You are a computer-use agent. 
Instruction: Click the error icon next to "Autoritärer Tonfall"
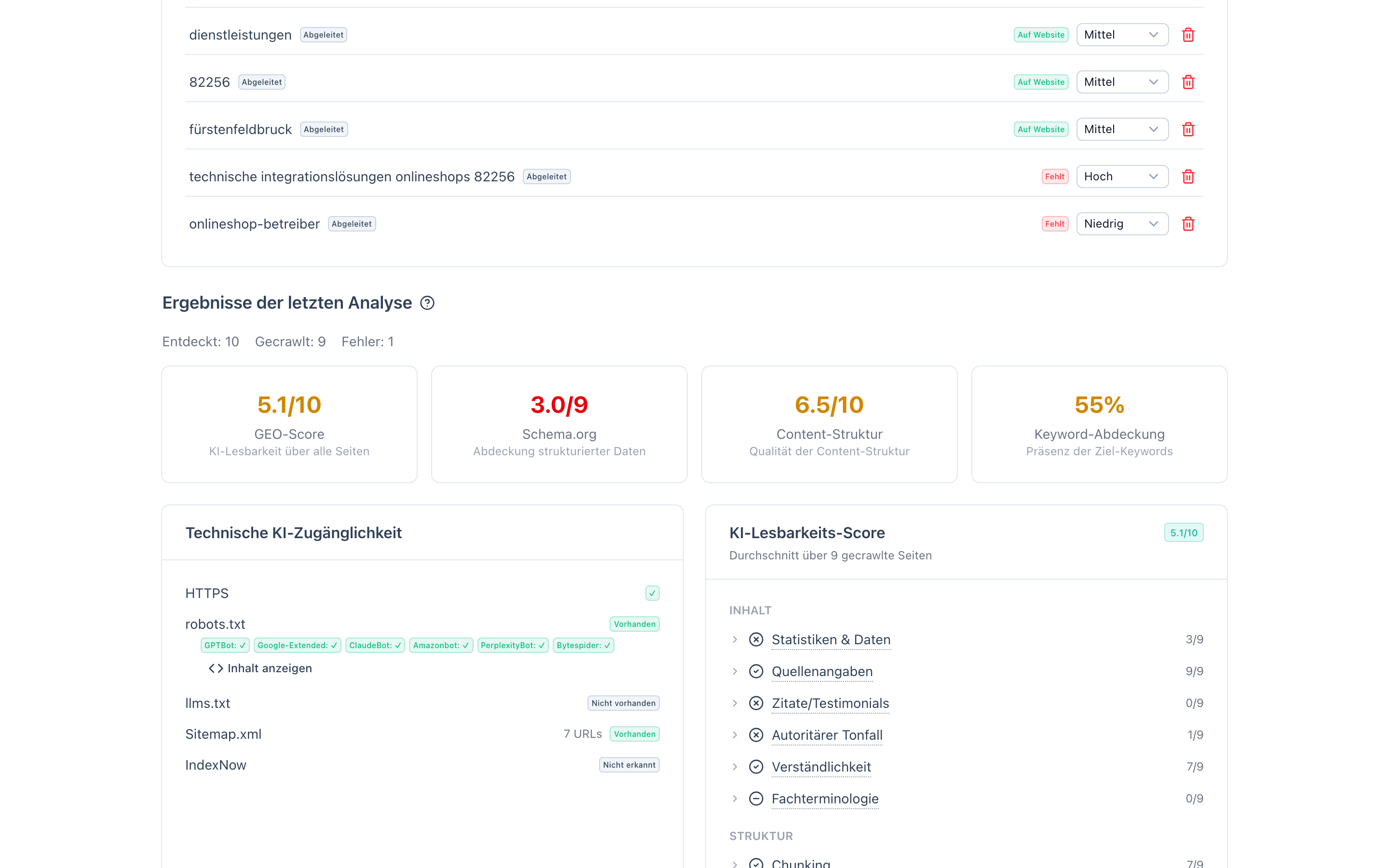tap(756, 735)
